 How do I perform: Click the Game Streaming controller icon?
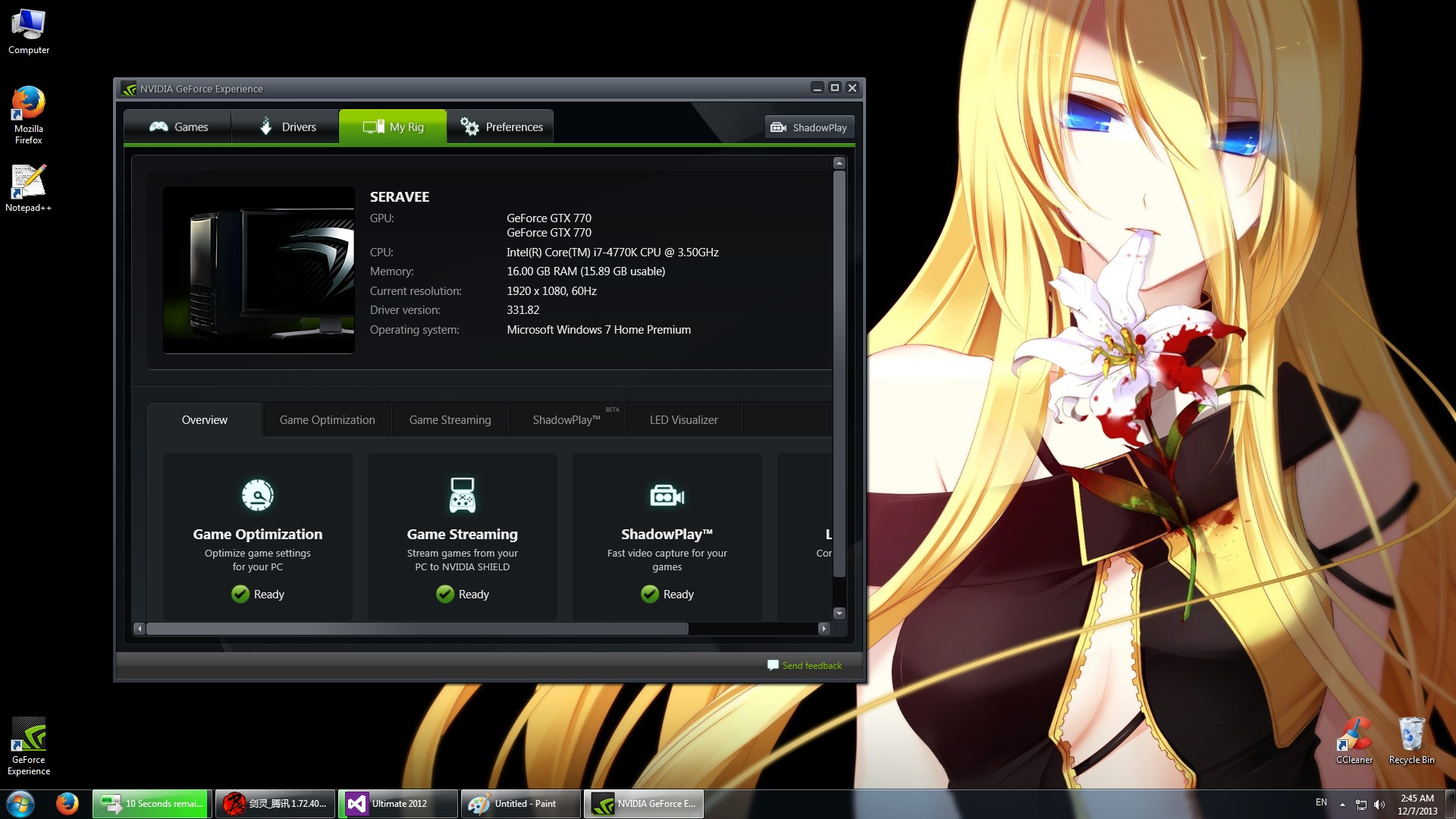pos(462,495)
